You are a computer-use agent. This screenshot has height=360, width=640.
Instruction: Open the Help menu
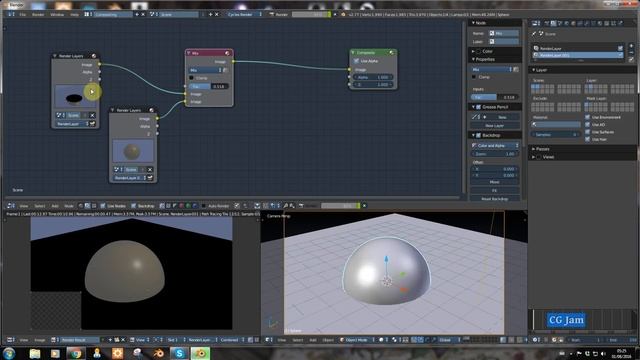[x=74, y=14]
